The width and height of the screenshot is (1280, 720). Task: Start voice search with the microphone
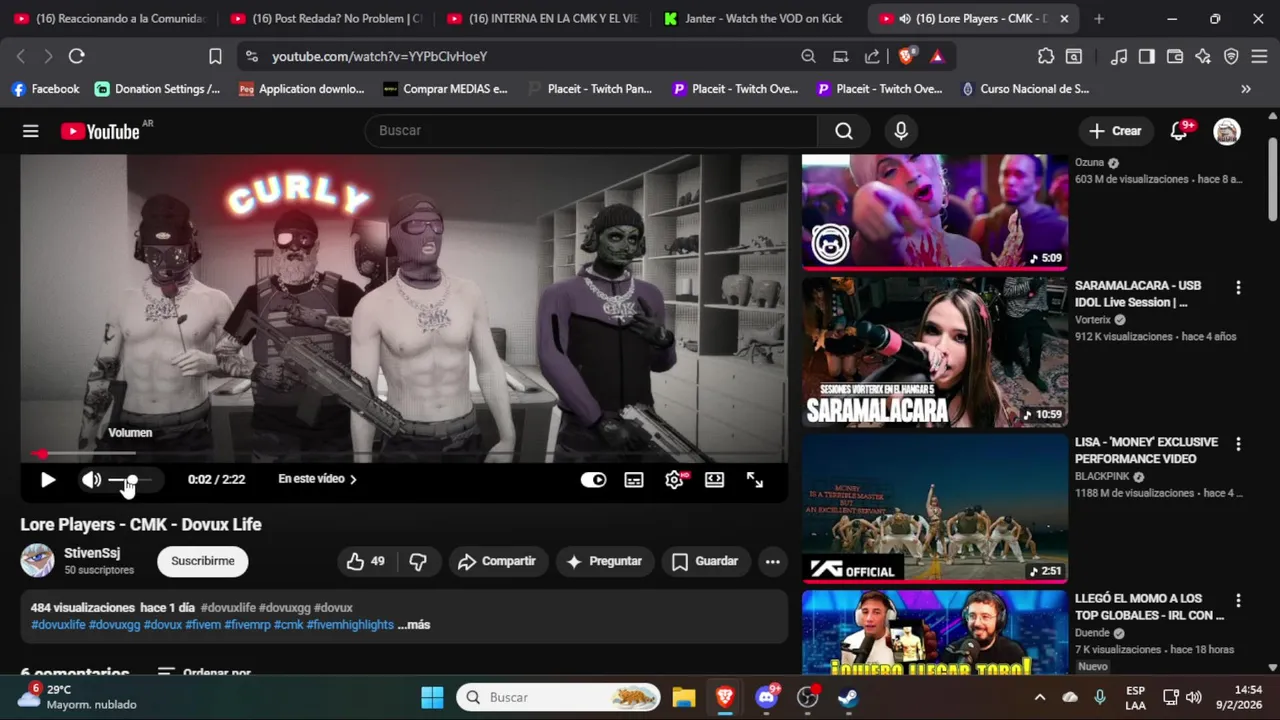coord(901,131)
